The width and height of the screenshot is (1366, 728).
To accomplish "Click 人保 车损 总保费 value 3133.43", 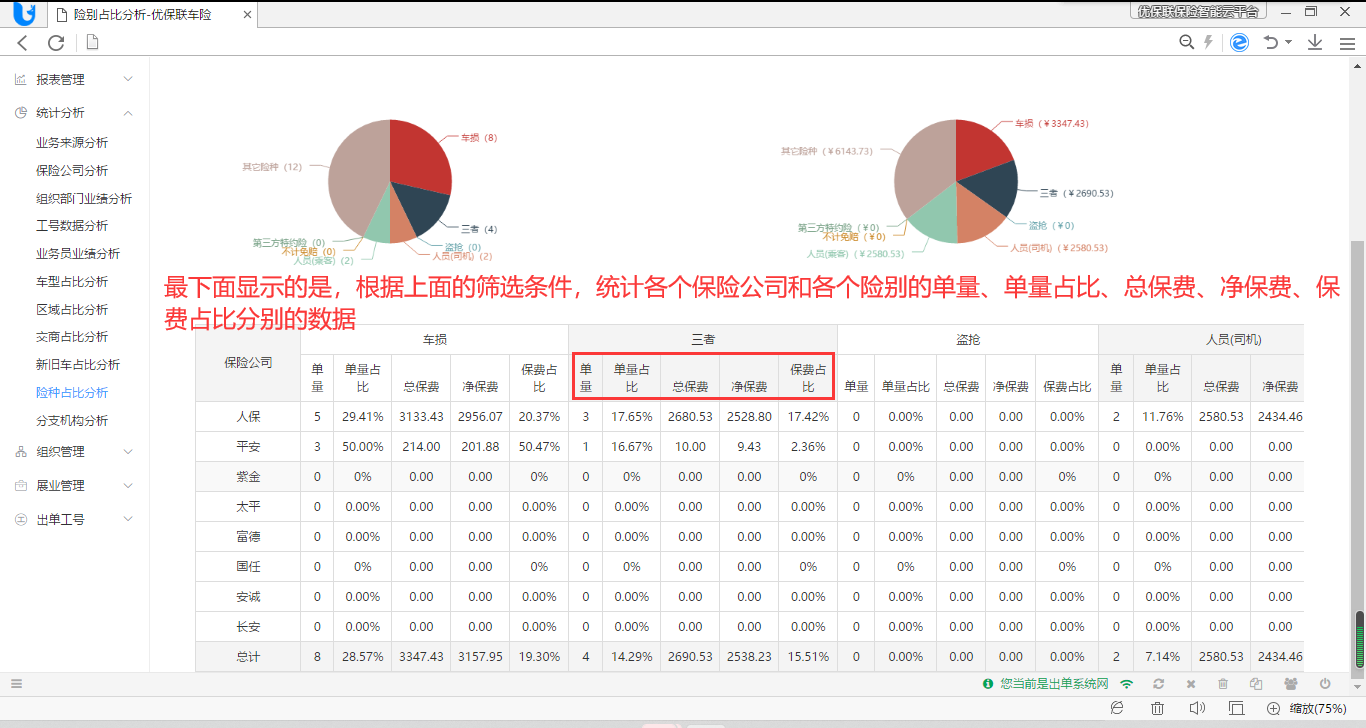I will tap(421, 417).
